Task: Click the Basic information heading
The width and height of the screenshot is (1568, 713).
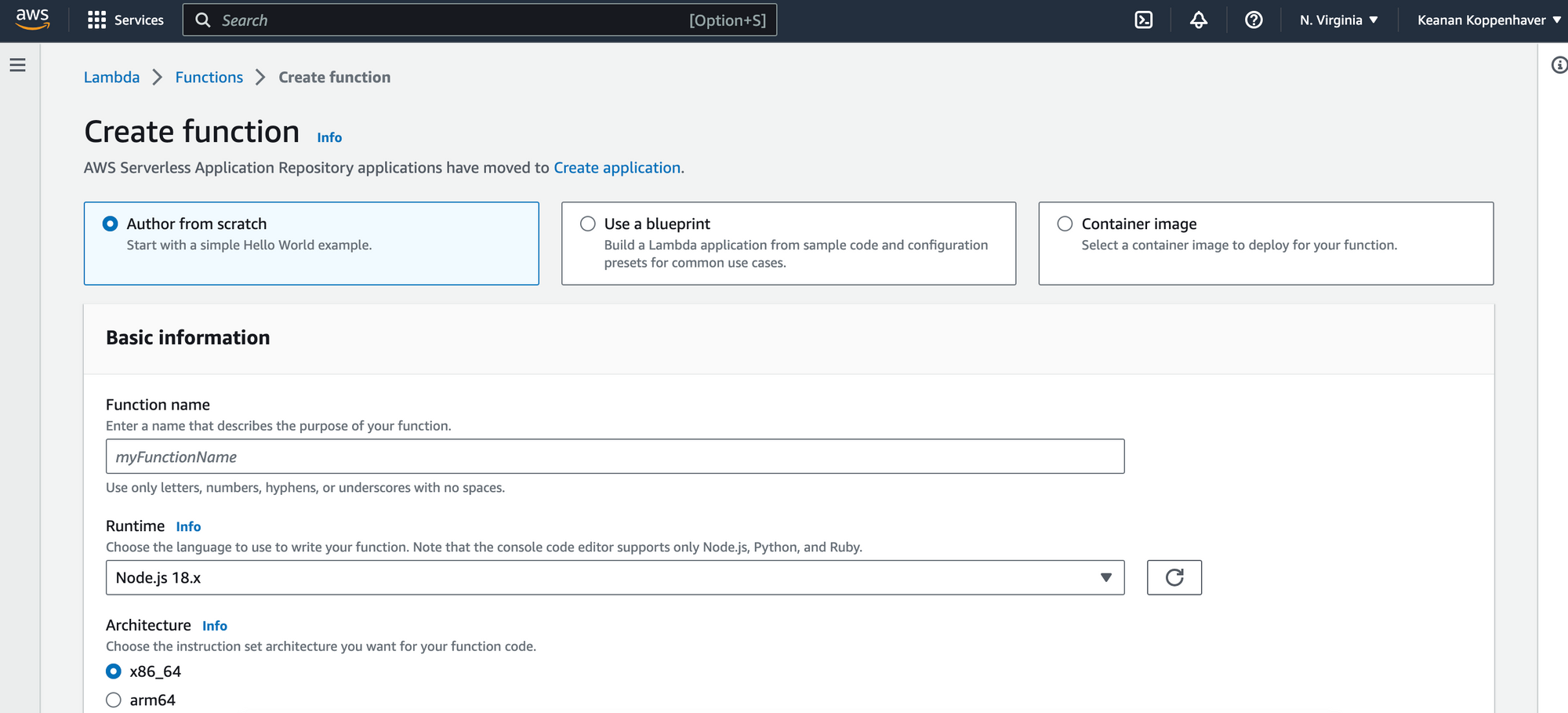Action: click(188, 337)
